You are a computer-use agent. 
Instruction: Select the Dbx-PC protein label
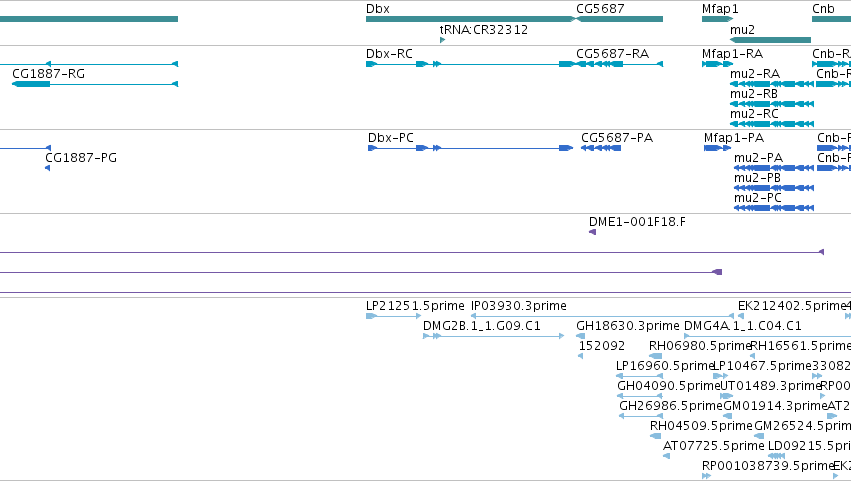(x=391, y=138)
